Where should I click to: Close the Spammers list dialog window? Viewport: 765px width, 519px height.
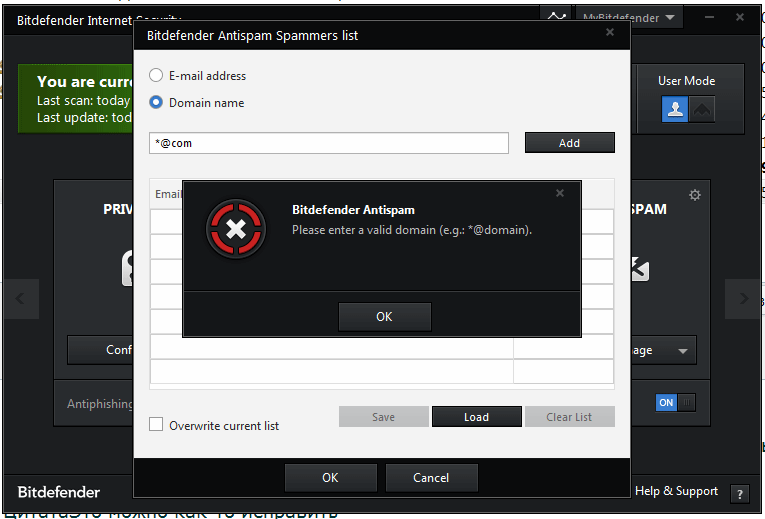(x=610, y=32)
